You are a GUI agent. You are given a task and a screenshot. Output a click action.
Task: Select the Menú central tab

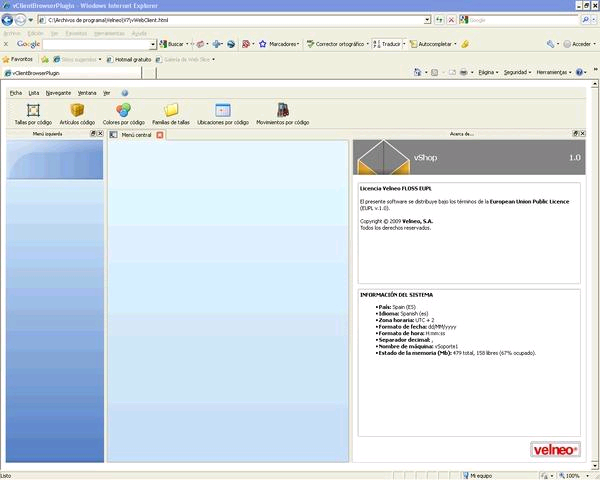point(137,135)
